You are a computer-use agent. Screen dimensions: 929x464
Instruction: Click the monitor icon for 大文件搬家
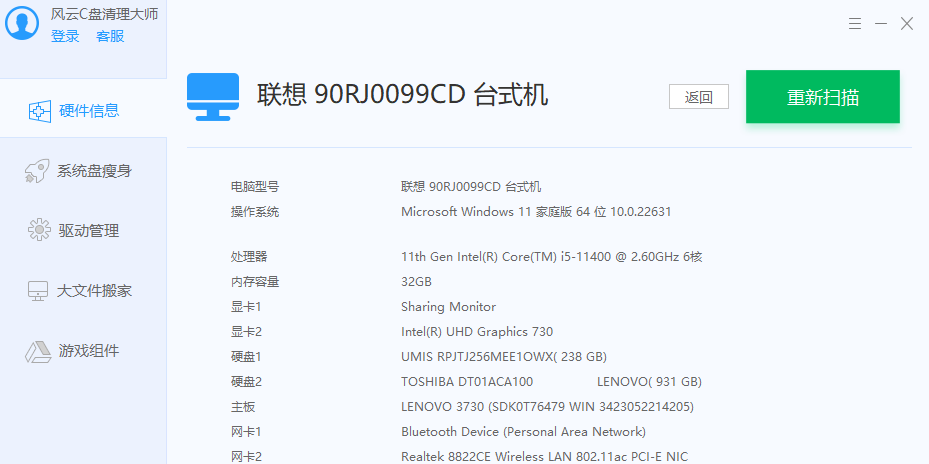tap(38, 291)
